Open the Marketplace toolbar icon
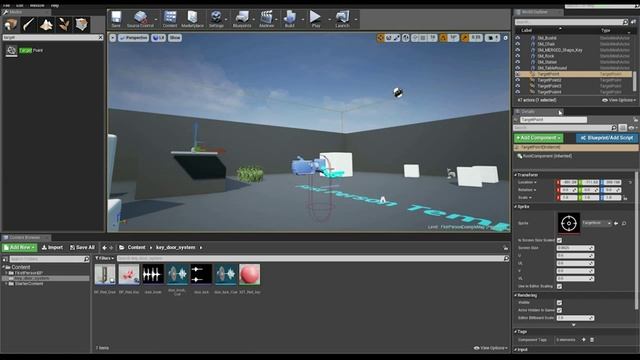Viewport: 640px width, 360px height. click(192, 19)
